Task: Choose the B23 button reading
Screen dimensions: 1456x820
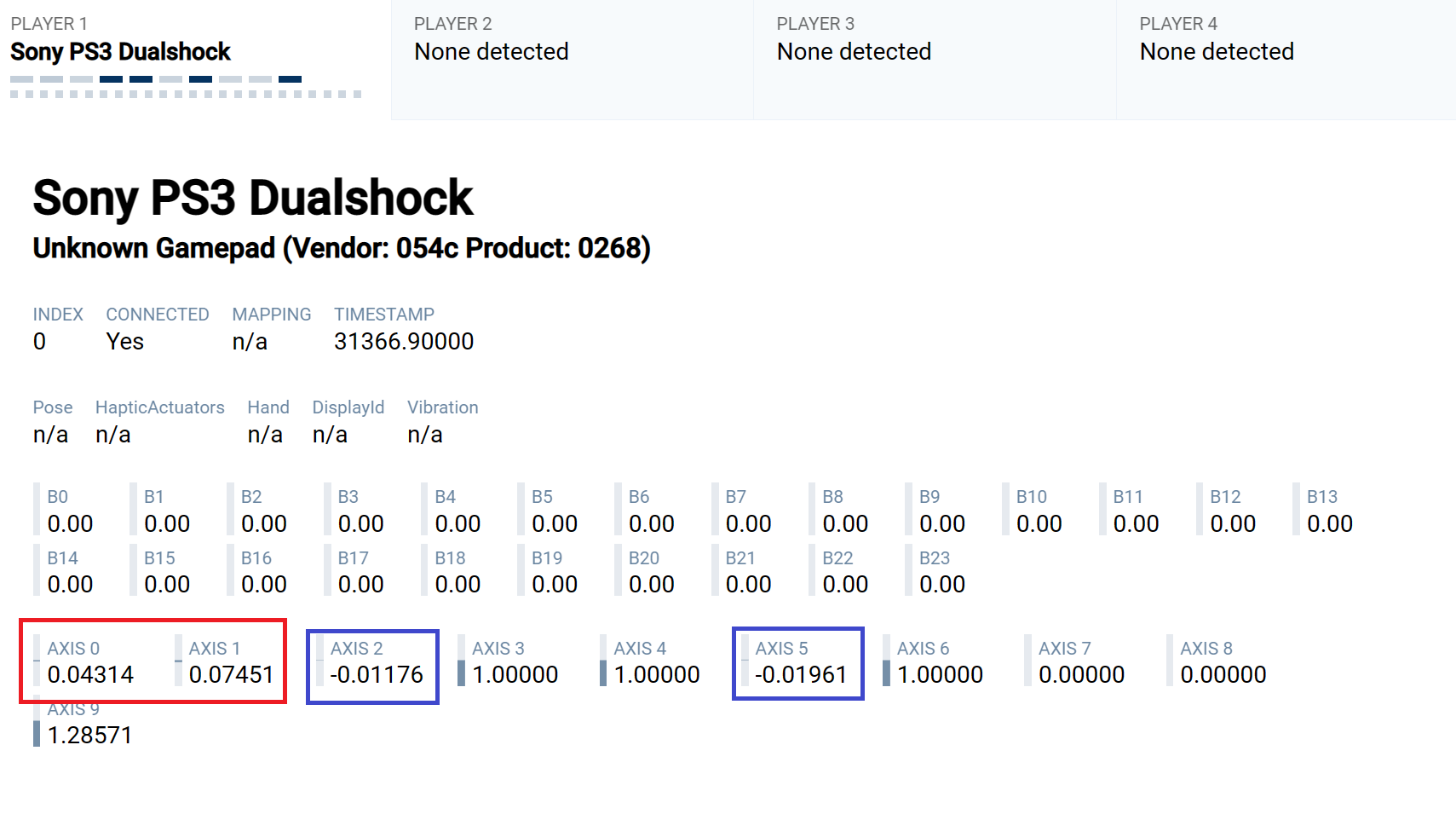Action: [x=937, y=571]
